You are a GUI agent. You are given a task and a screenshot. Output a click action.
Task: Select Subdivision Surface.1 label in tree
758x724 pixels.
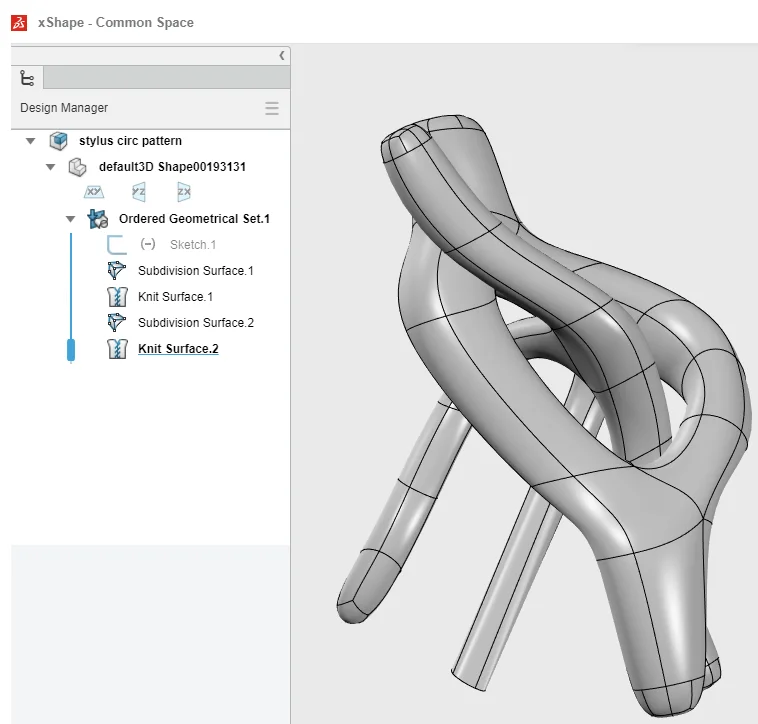point(195,271)
